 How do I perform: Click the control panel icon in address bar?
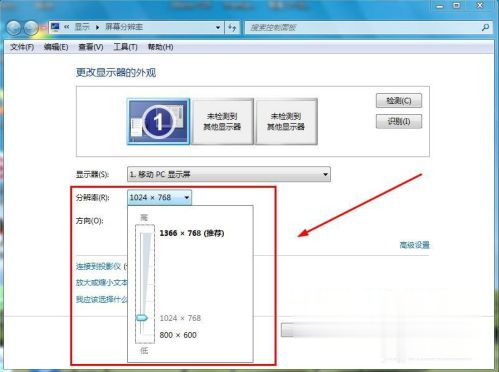55,27
